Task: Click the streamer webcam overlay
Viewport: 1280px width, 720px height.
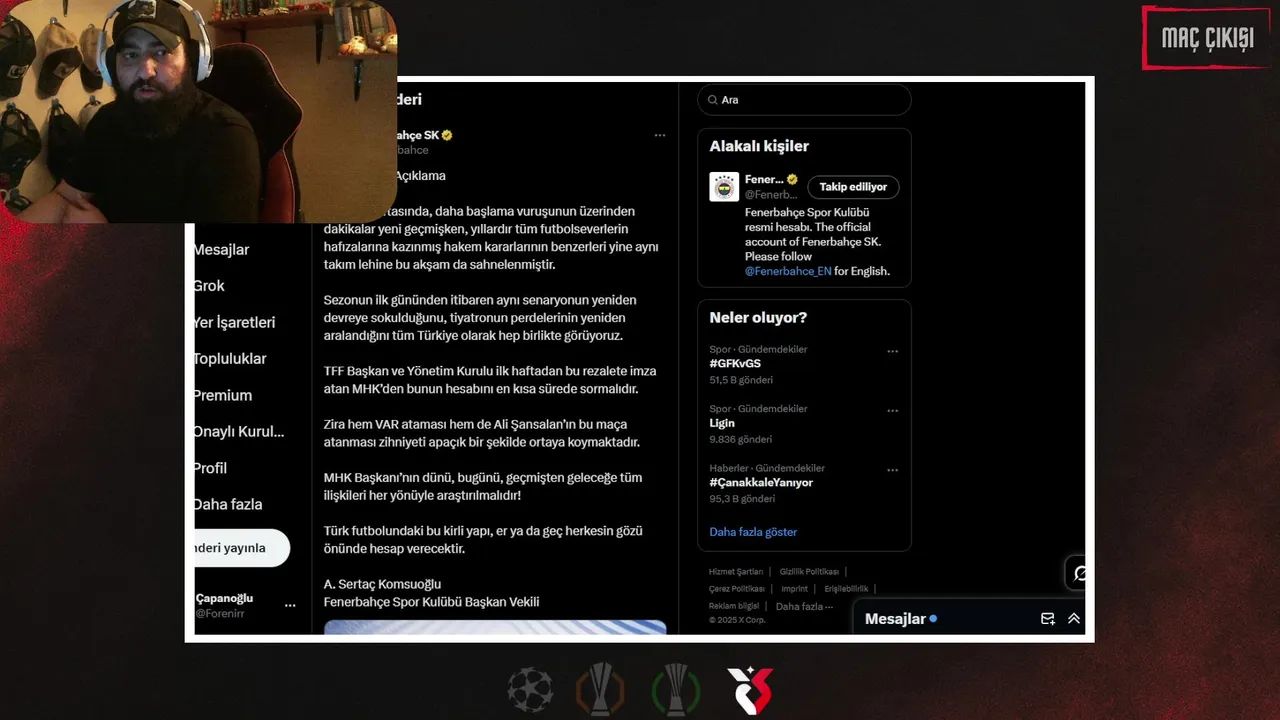Action: click(198, 111)
